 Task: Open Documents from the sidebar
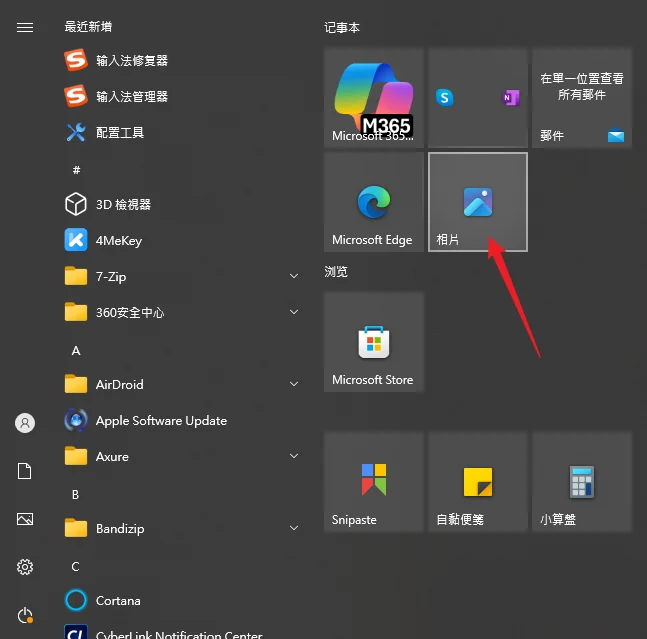24,471
